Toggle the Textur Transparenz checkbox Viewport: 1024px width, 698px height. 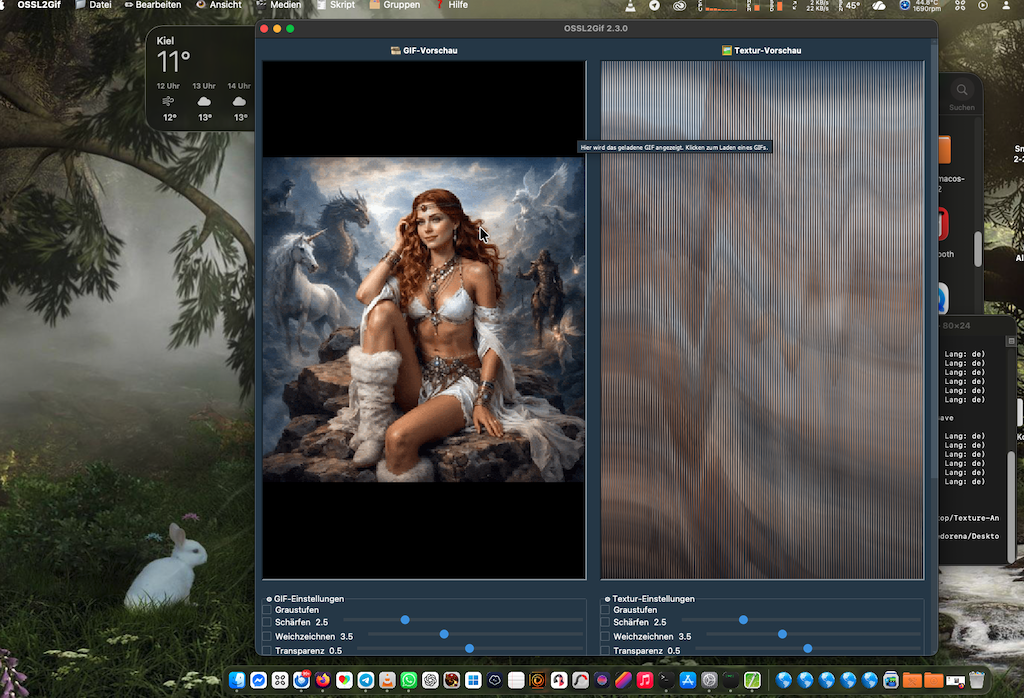click(605, 650)
